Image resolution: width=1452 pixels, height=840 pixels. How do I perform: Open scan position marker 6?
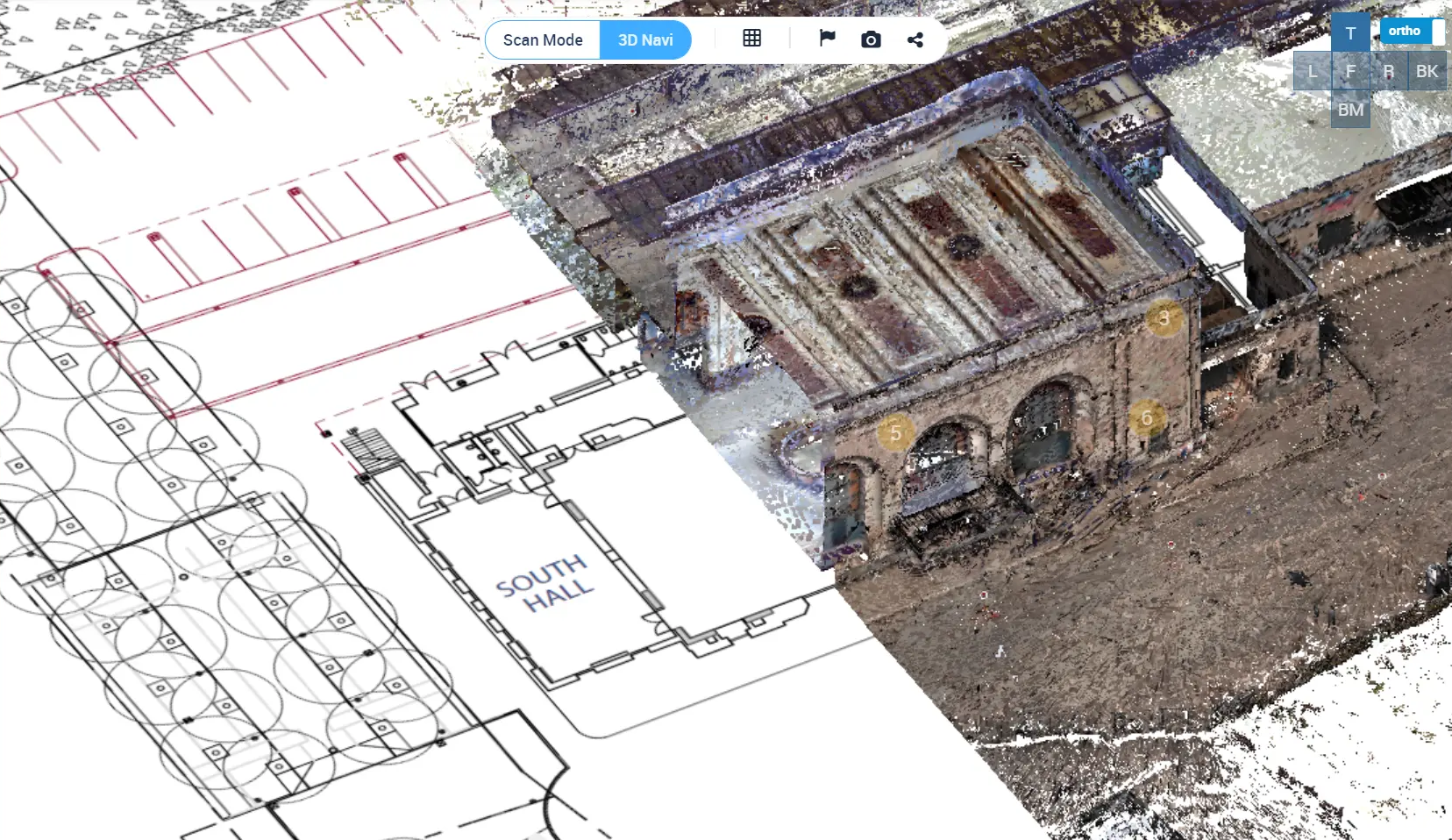1146,418
